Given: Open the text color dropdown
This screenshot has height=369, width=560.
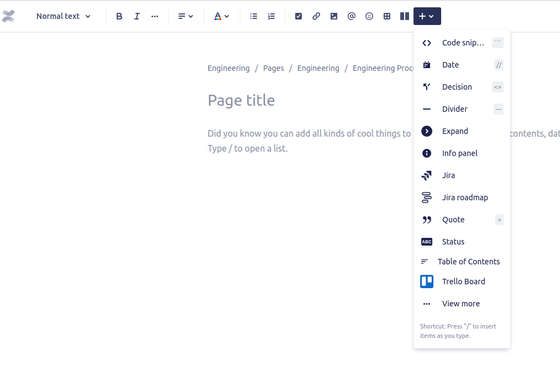Looking at the screenshot, I should pyautogui.click(x=221, y=16).
